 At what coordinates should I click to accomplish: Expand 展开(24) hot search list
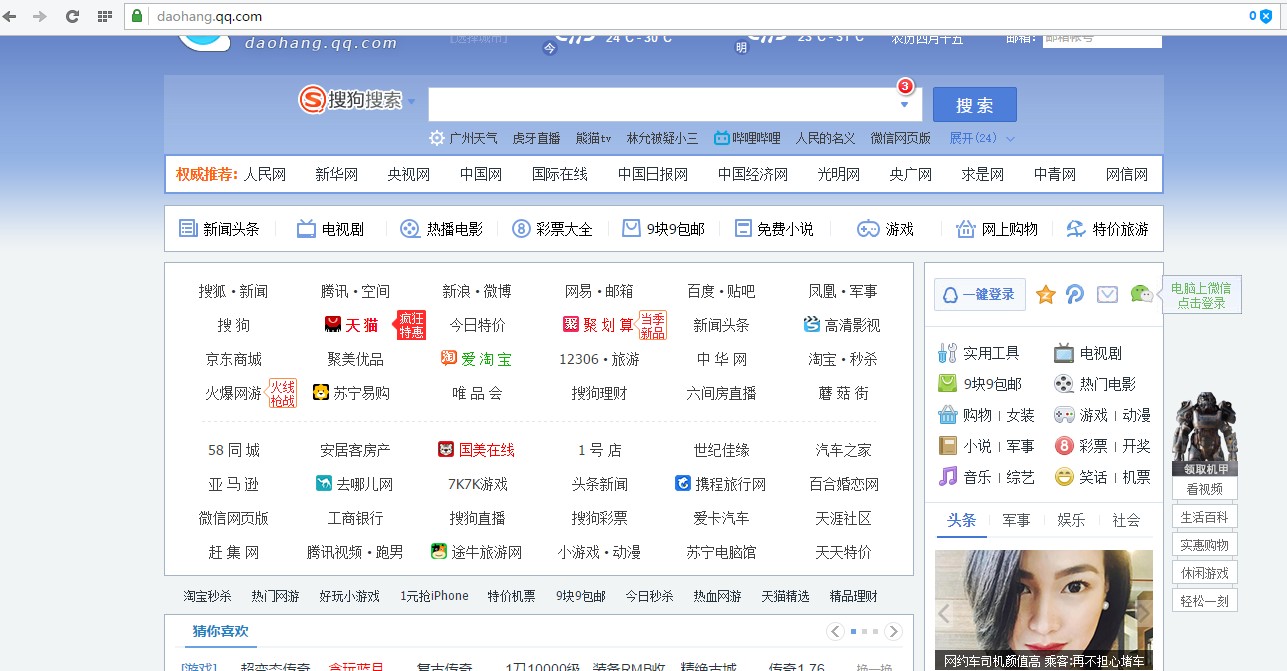pyautogui.click(x=982, y=138)
